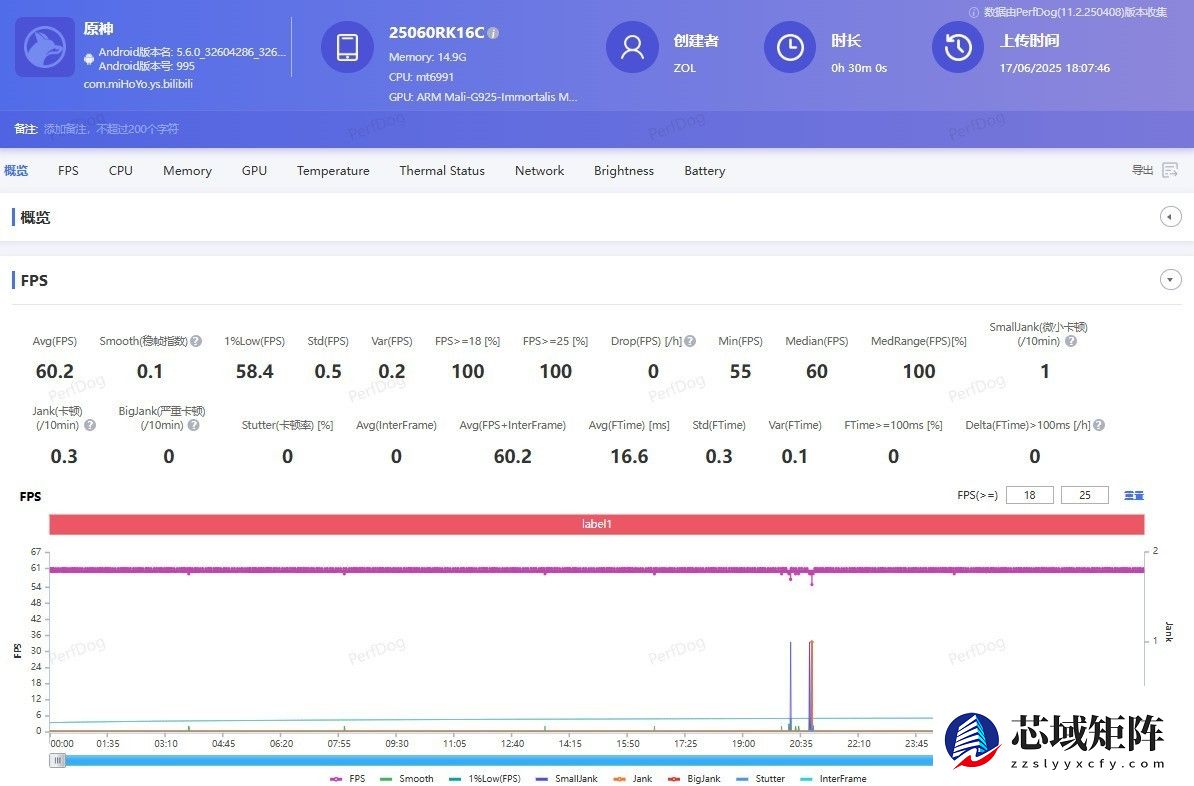Click help icon beside Delta(FTime)>100ms

(x=1099, y=425)
